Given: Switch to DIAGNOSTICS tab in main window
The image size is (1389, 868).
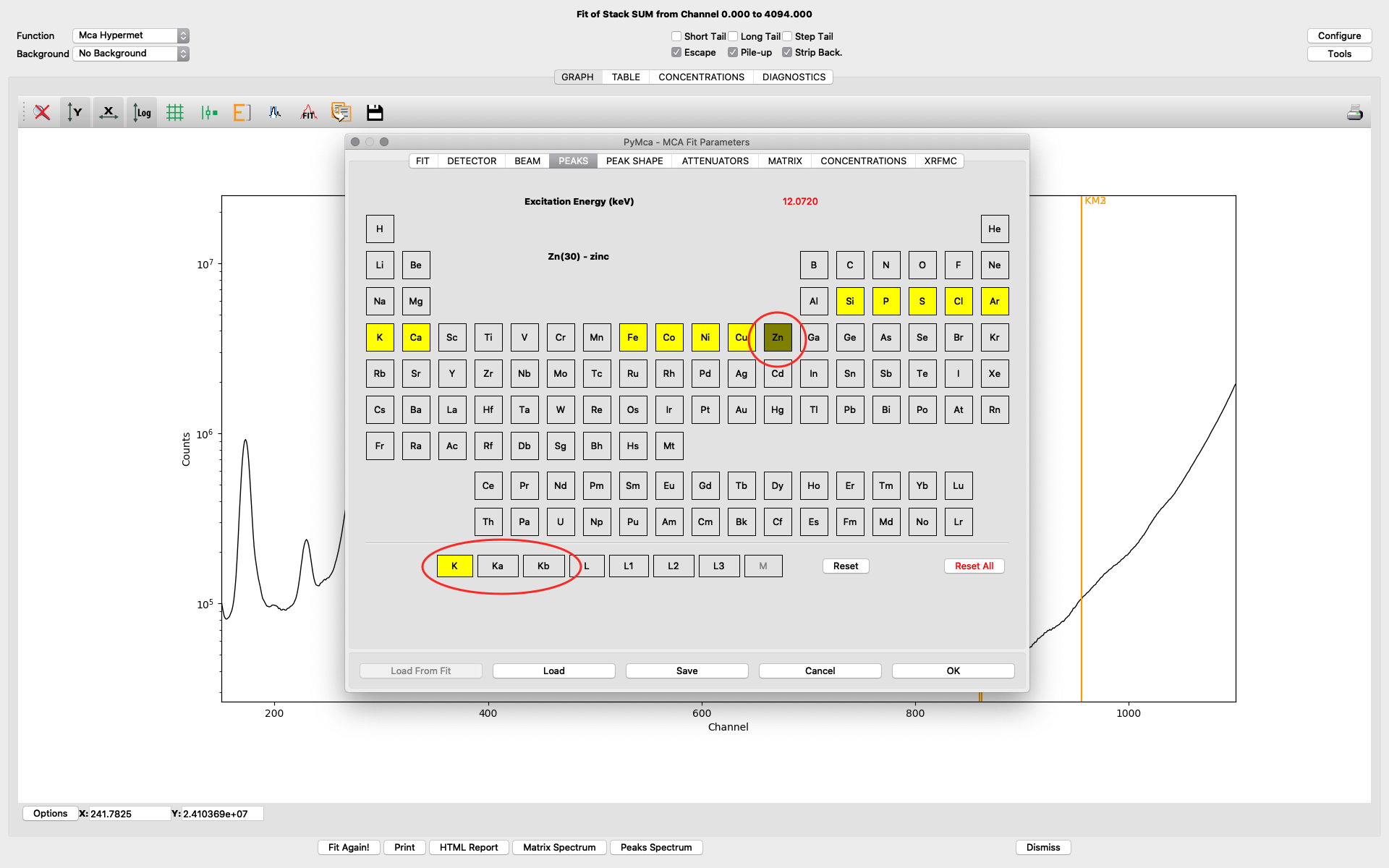Looking at the screenshot, I should click(x=794, y=77).
